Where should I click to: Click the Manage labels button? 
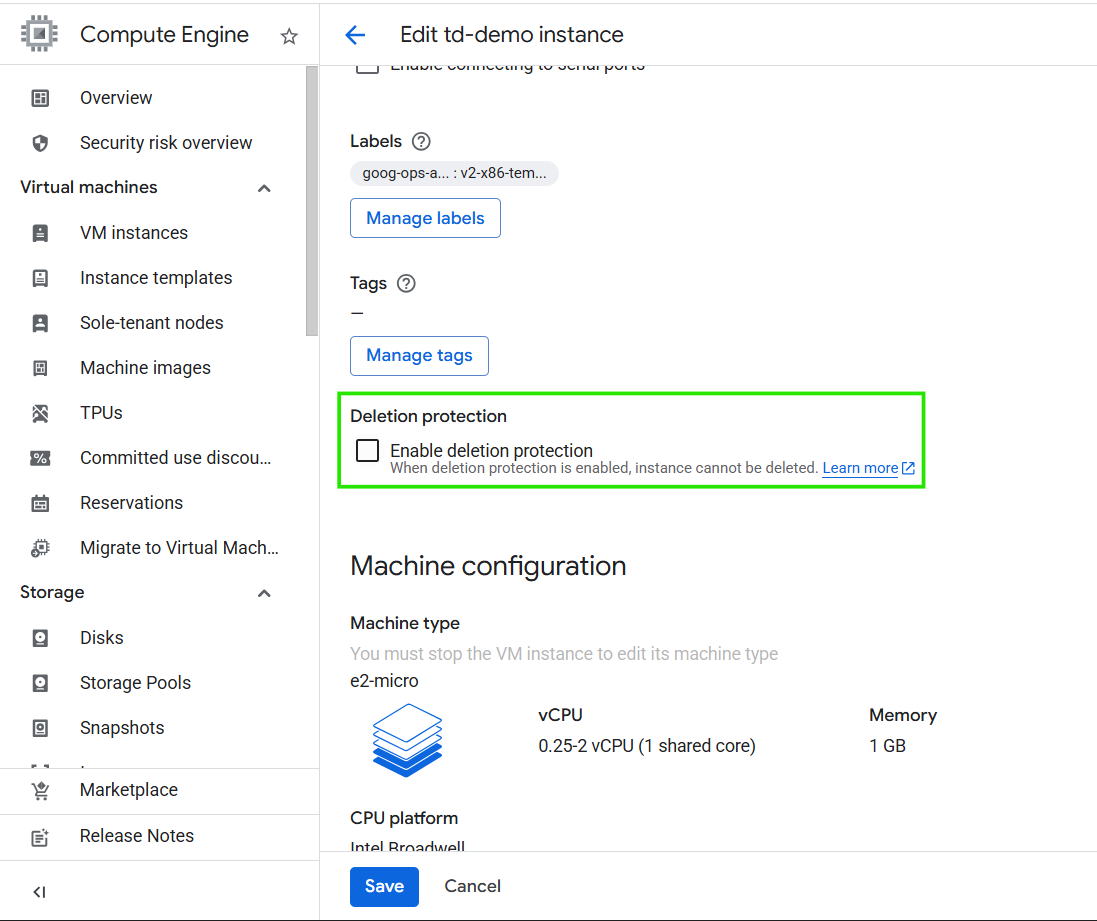tap(425, 218)
